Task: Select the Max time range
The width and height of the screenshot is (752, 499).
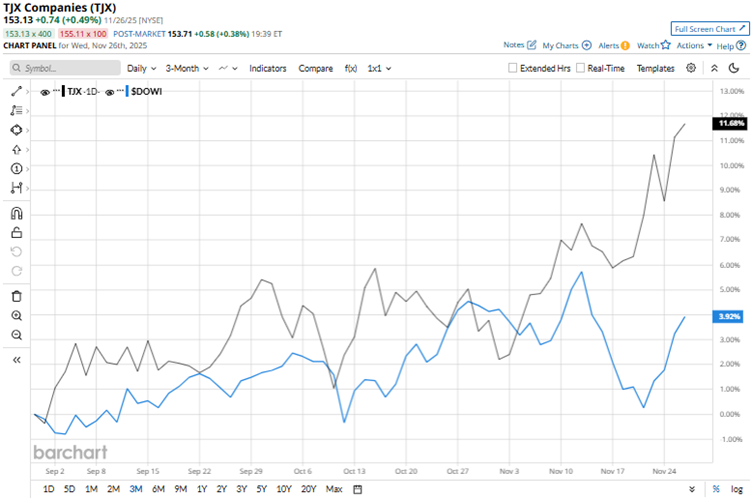Action: [x=334, y=489]
